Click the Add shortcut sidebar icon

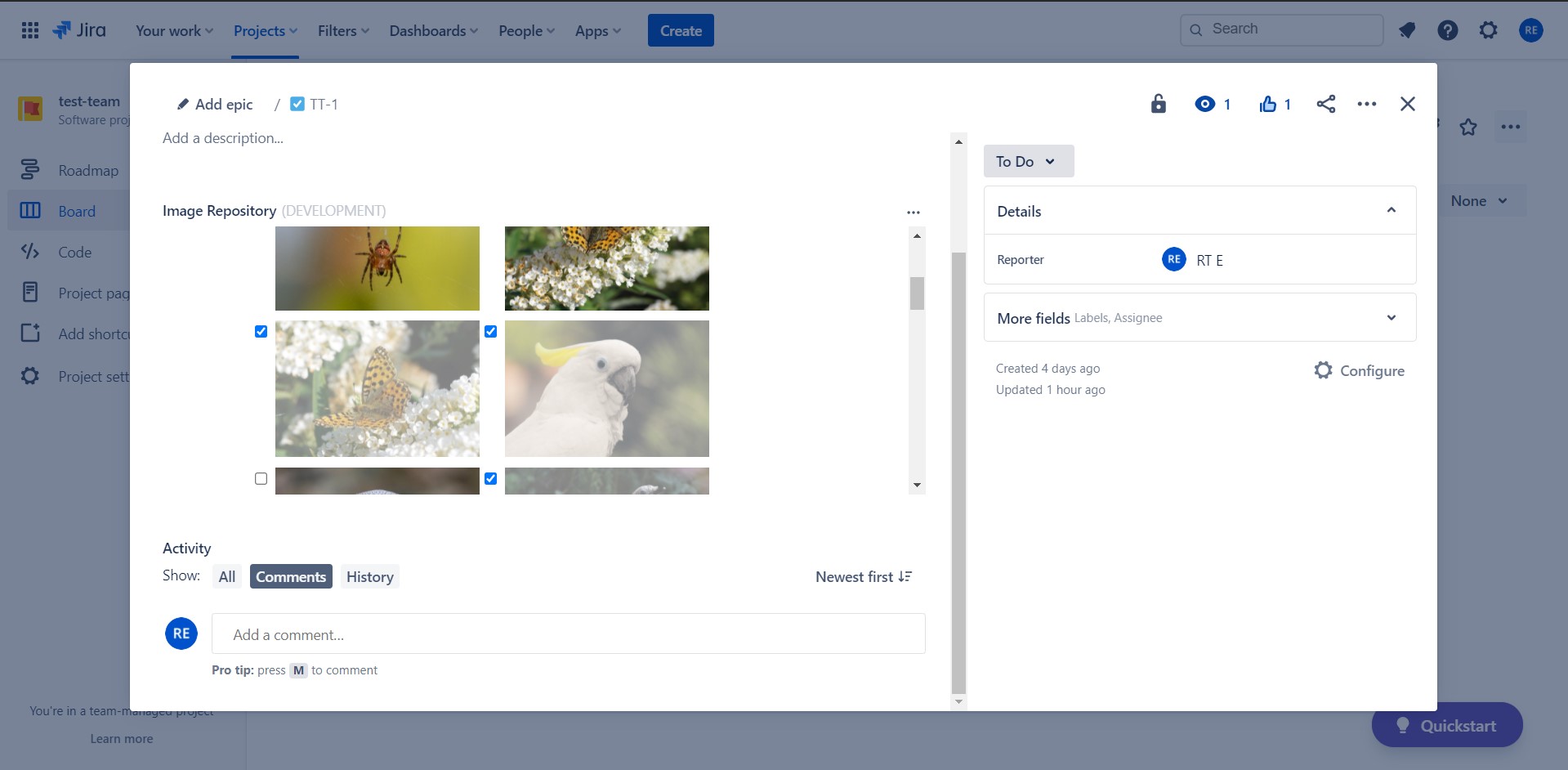tap(30, 334)
